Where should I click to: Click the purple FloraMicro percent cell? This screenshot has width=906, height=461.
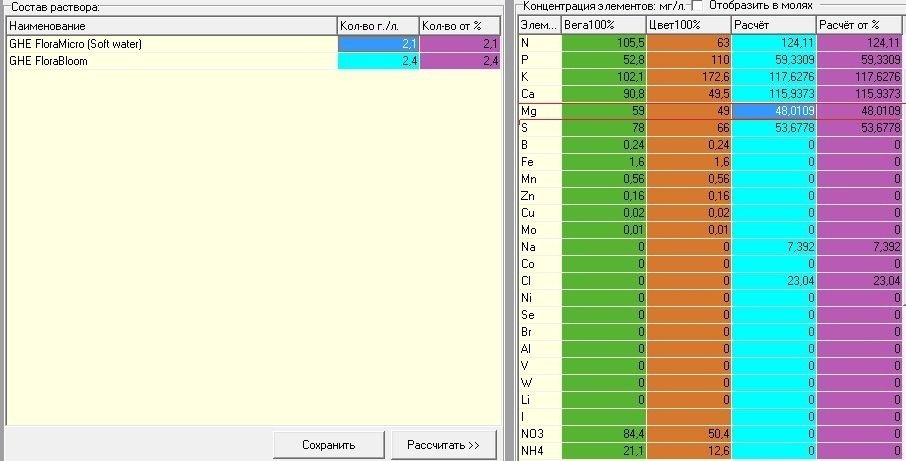(x=460, y=44)
